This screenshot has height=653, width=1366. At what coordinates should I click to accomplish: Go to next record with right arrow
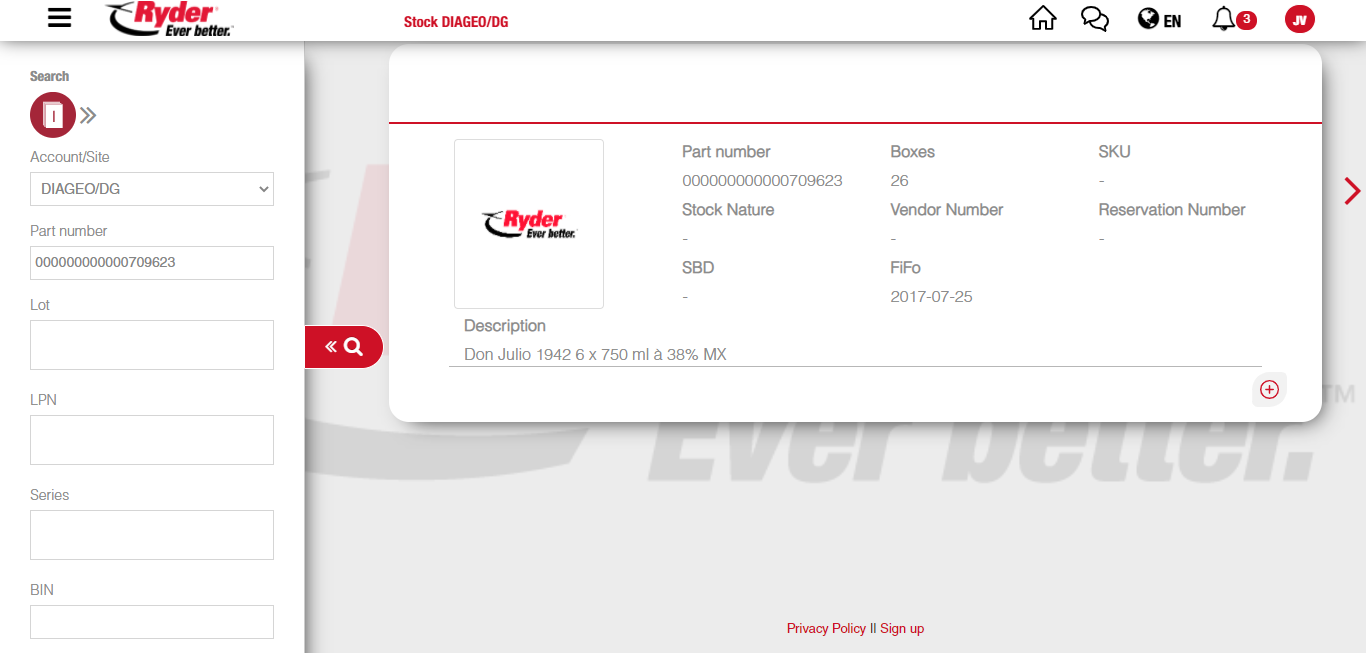tap(1352, 191)
